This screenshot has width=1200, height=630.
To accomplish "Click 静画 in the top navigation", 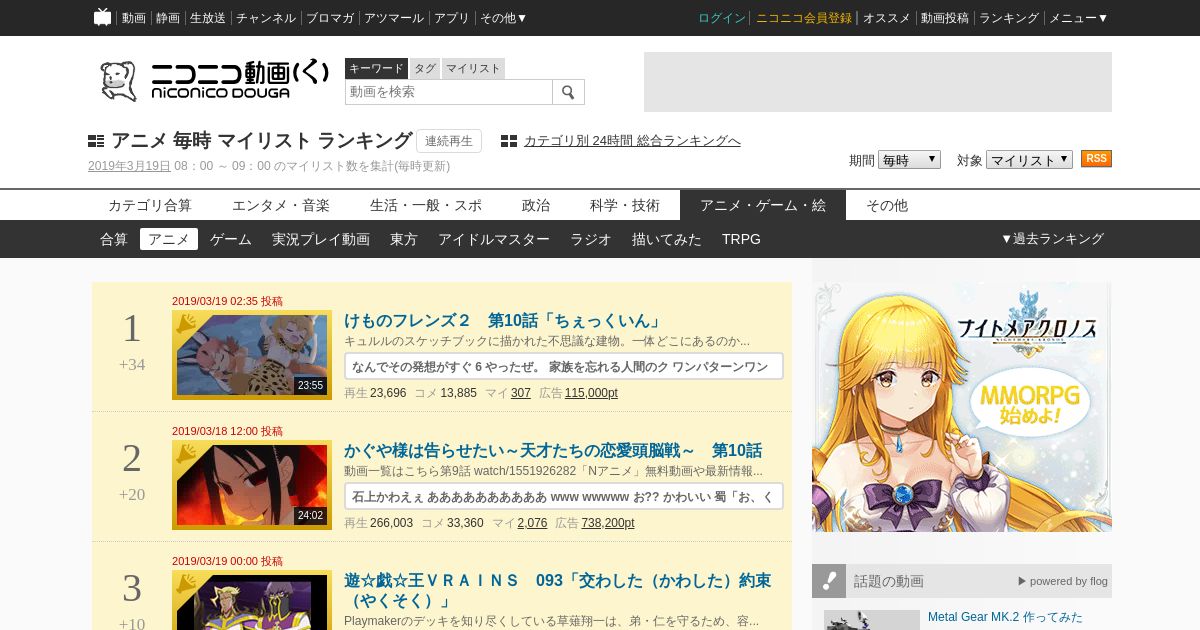I will tap(168, 18).
